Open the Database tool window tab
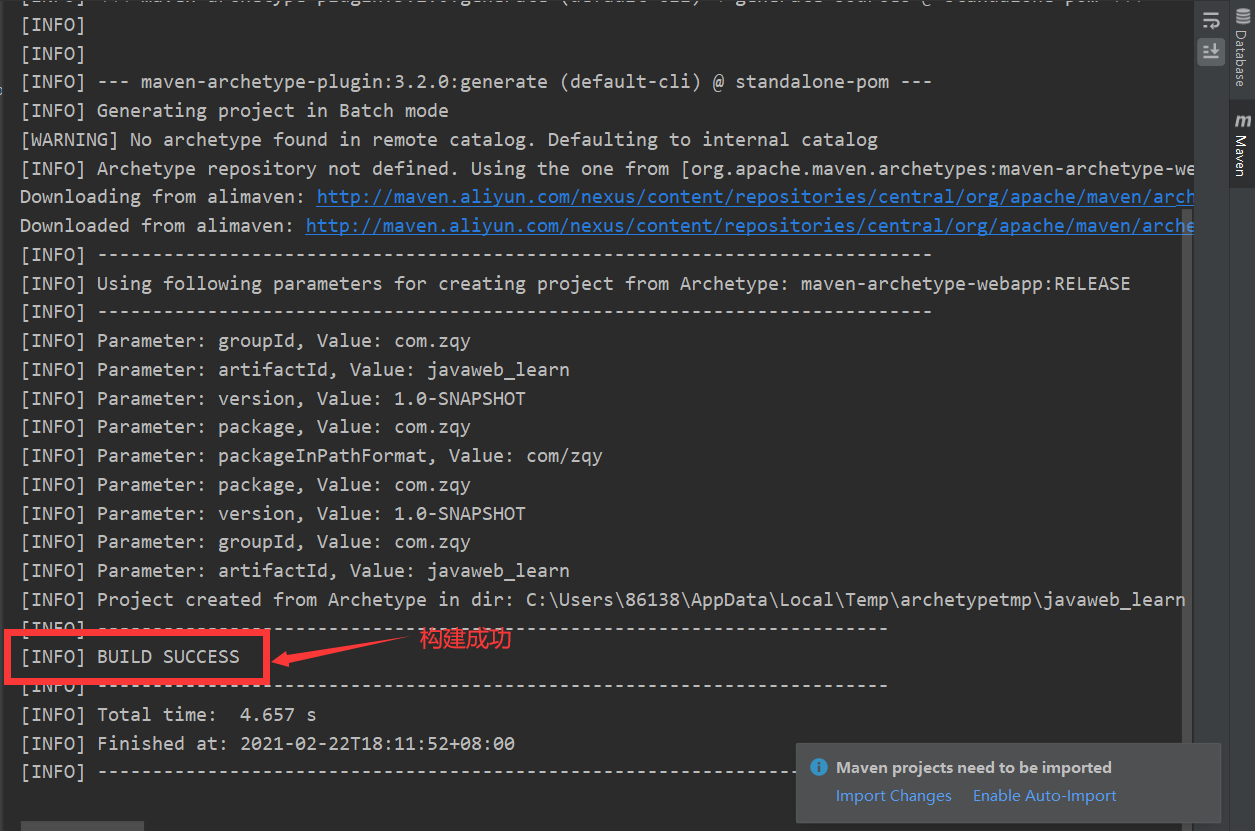The width and height of the screenshot is (1255, 831). click(x=1241, y=50)
